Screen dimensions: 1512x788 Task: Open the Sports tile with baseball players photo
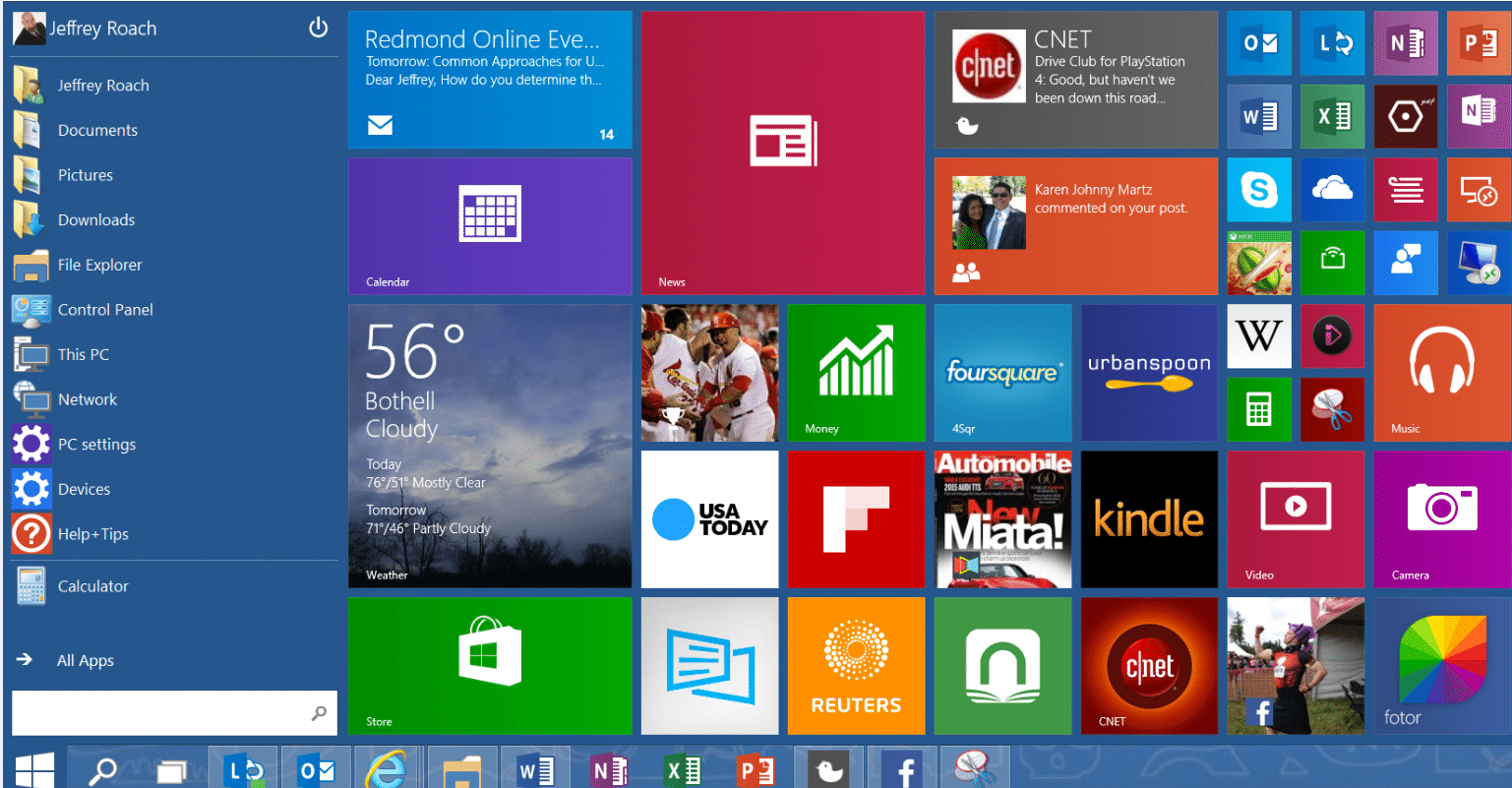709,373
